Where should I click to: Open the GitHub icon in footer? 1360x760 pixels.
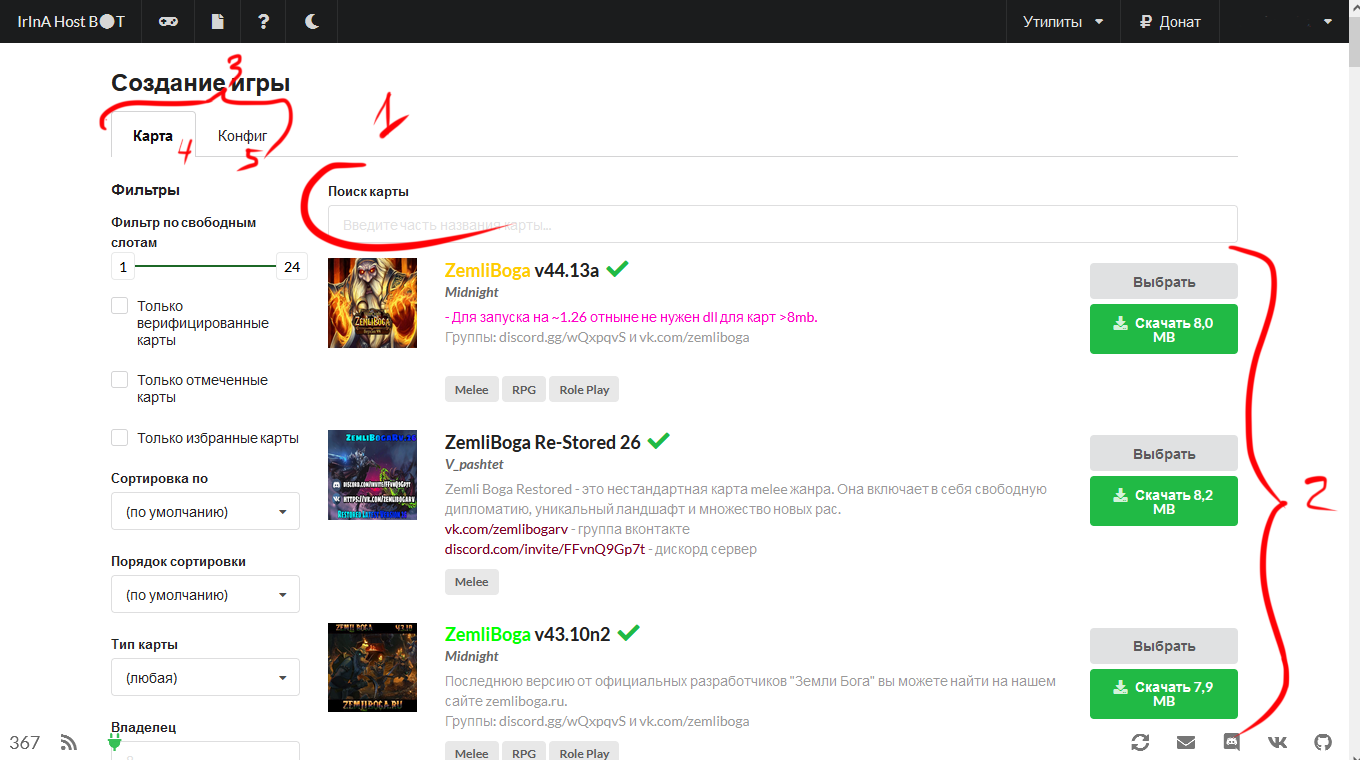tap(1323, 742)
